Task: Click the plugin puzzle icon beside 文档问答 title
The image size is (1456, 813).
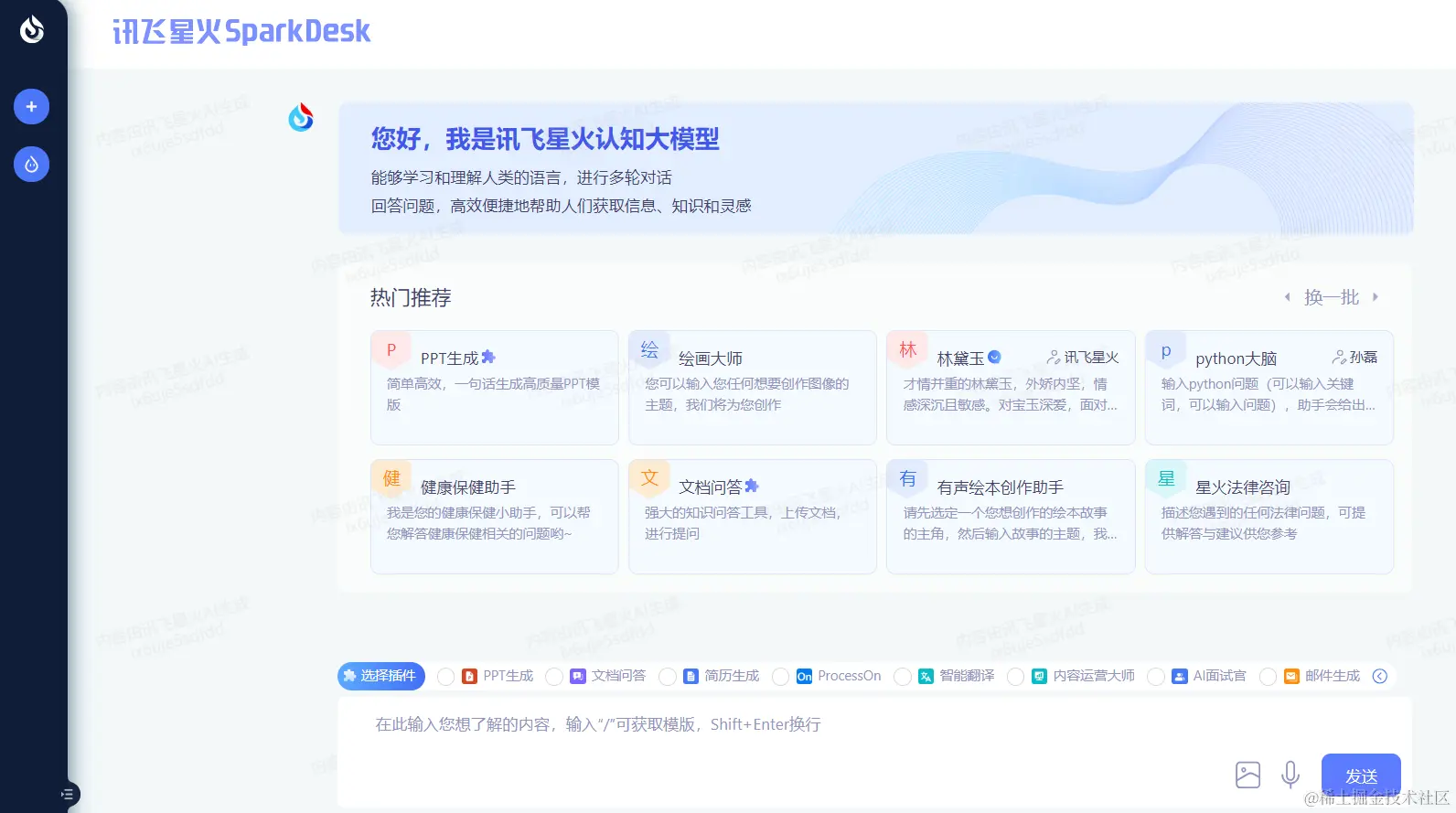Action: tap(752, 486)
